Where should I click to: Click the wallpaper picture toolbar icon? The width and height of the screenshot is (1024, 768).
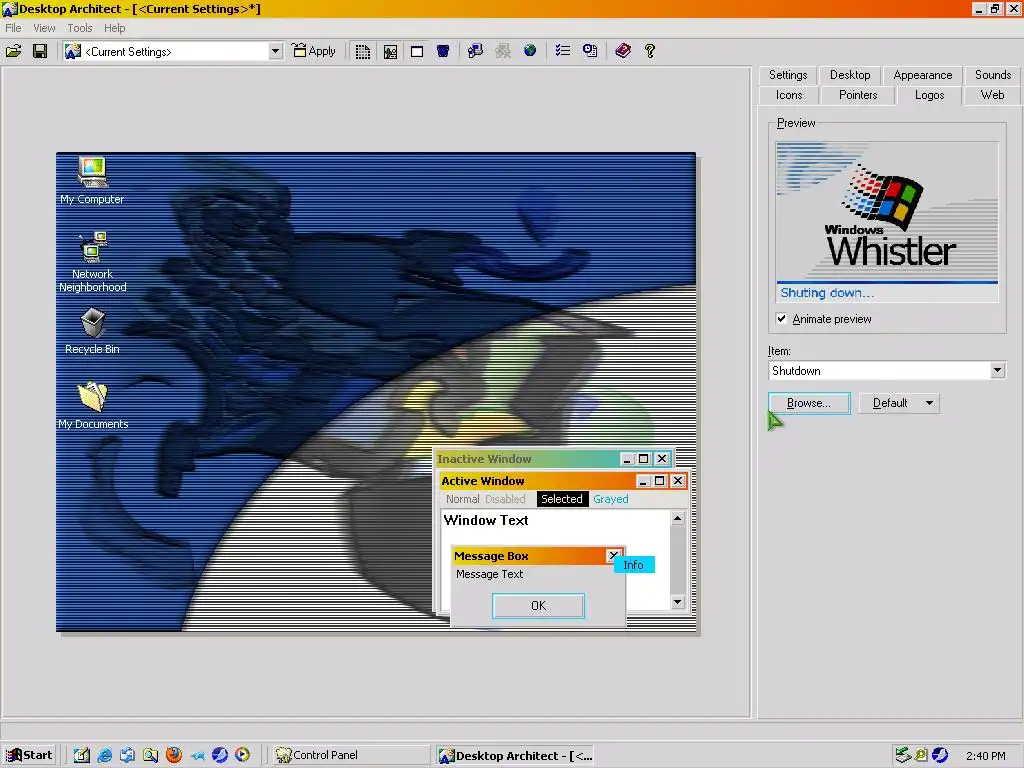(390, 51)
